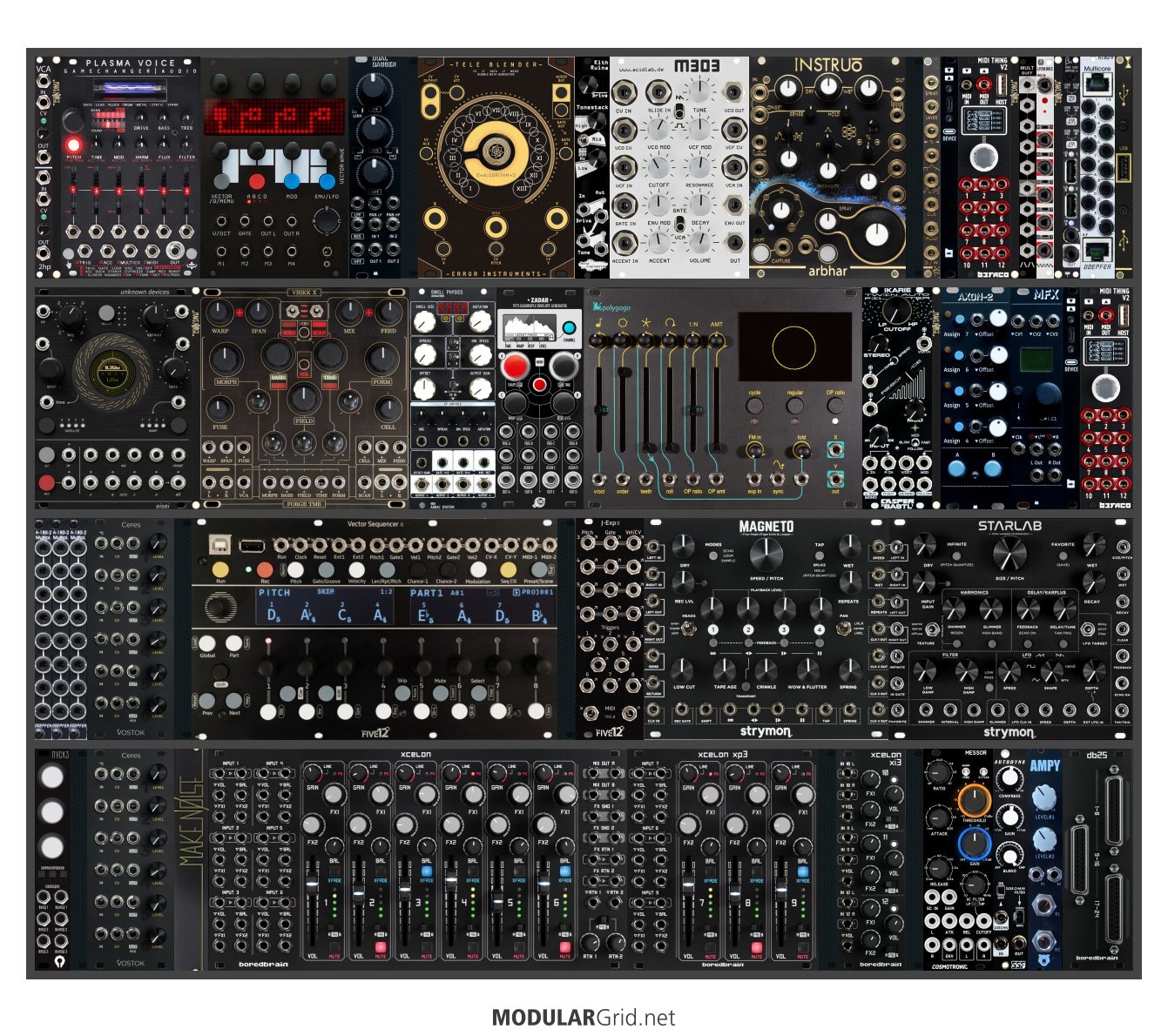Toggle the HEADS switch on Magneto
This screenshot has height=1036, width=1168.
[x=691, y=628]
